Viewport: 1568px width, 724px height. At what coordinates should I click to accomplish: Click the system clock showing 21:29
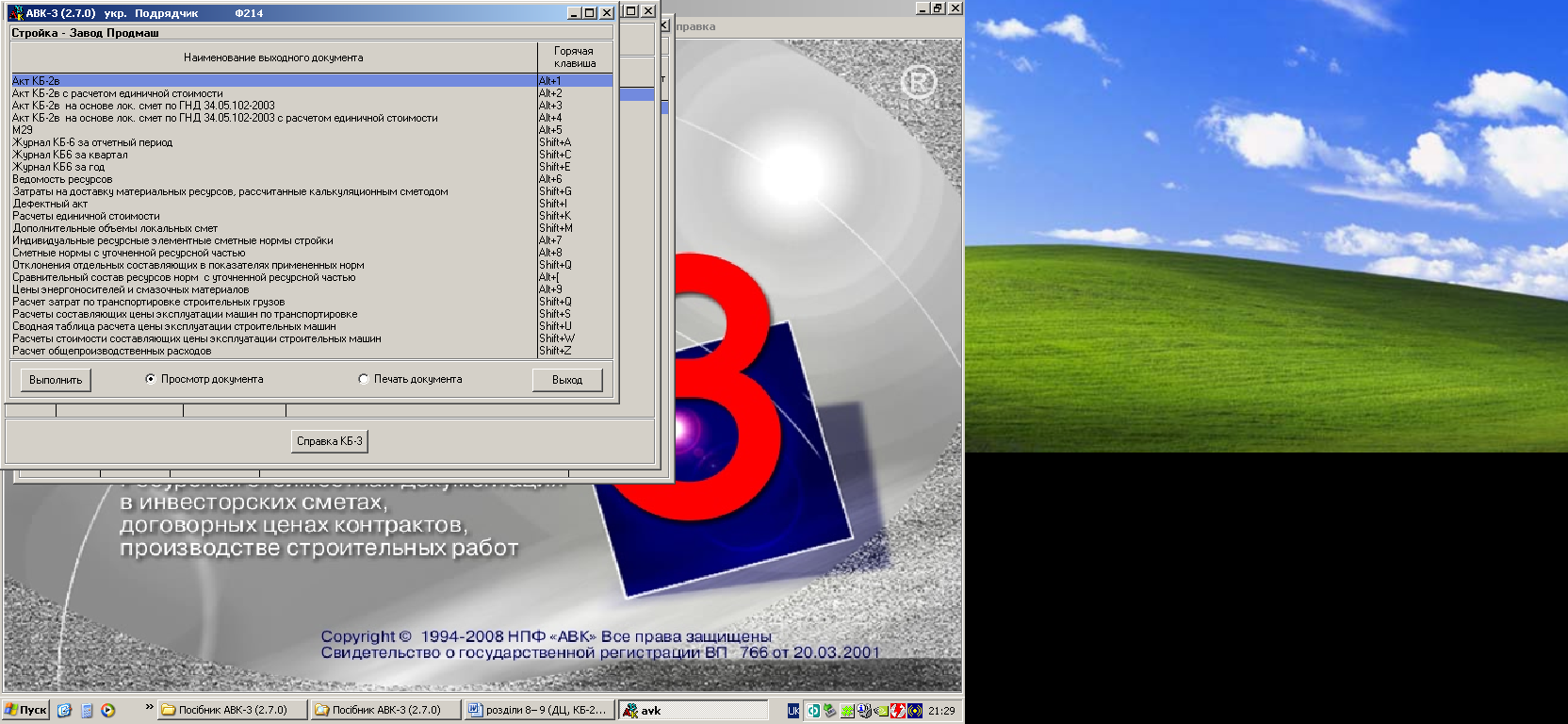(x=941, y=711)
